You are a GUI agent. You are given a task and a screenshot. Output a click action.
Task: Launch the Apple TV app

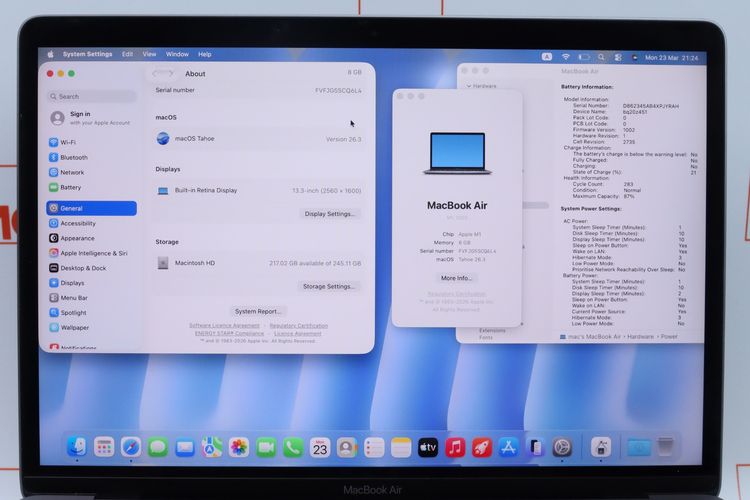pyautogui.click(x=428, y=447)
